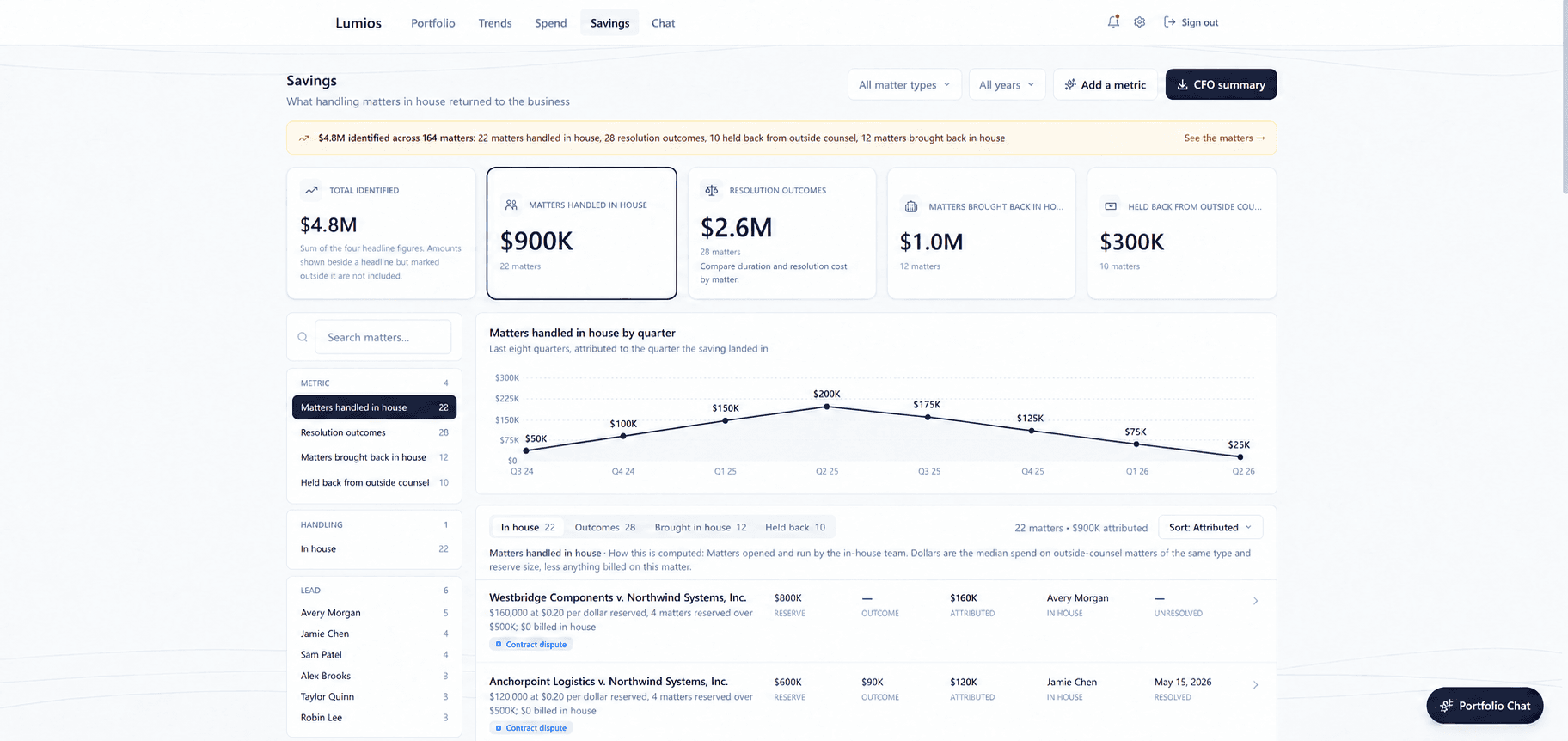Viewport: 1568px width, 741px height.
Task: Click the Total Identified trend icon
Action: tap(311, 190)
